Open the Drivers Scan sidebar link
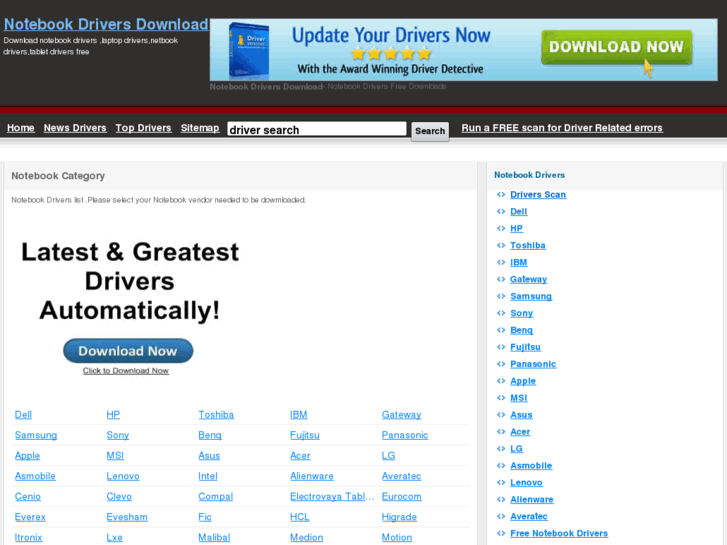 [538, 195]
